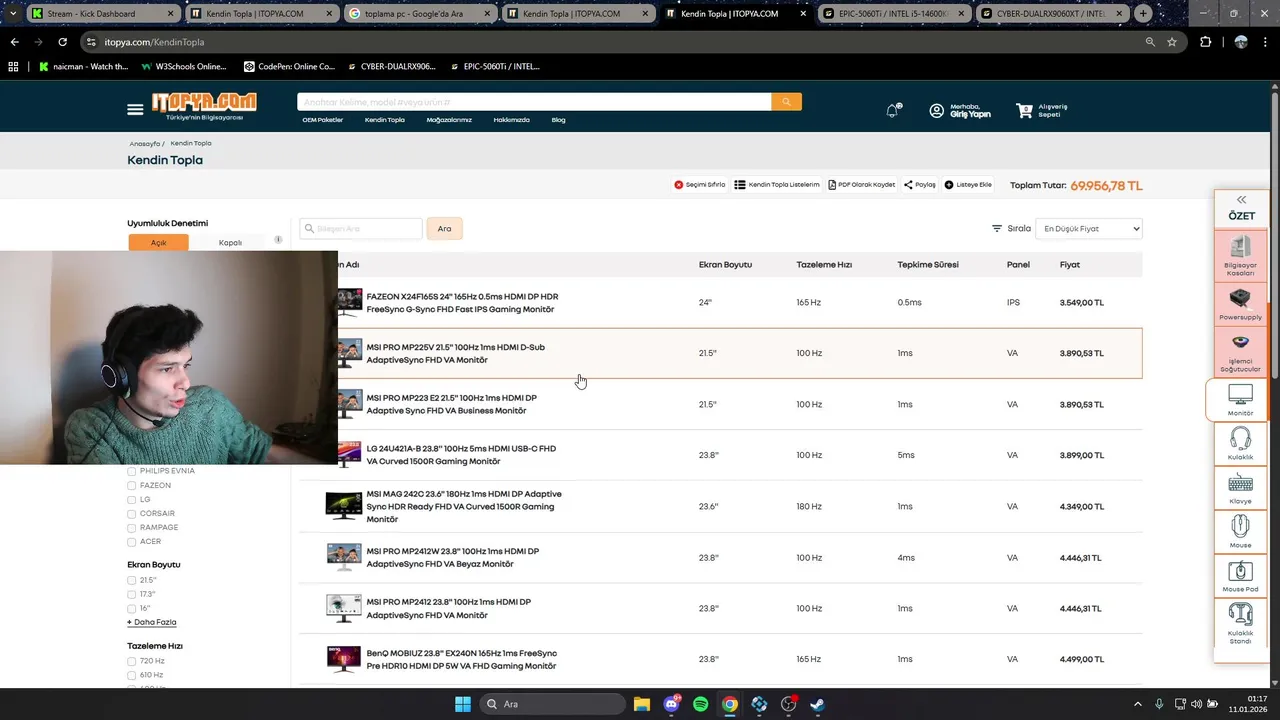Select Kulaklık Standı in summary sidebar
The height and width of the screenshot is (720, 1280).
[x=1240, y=623]
